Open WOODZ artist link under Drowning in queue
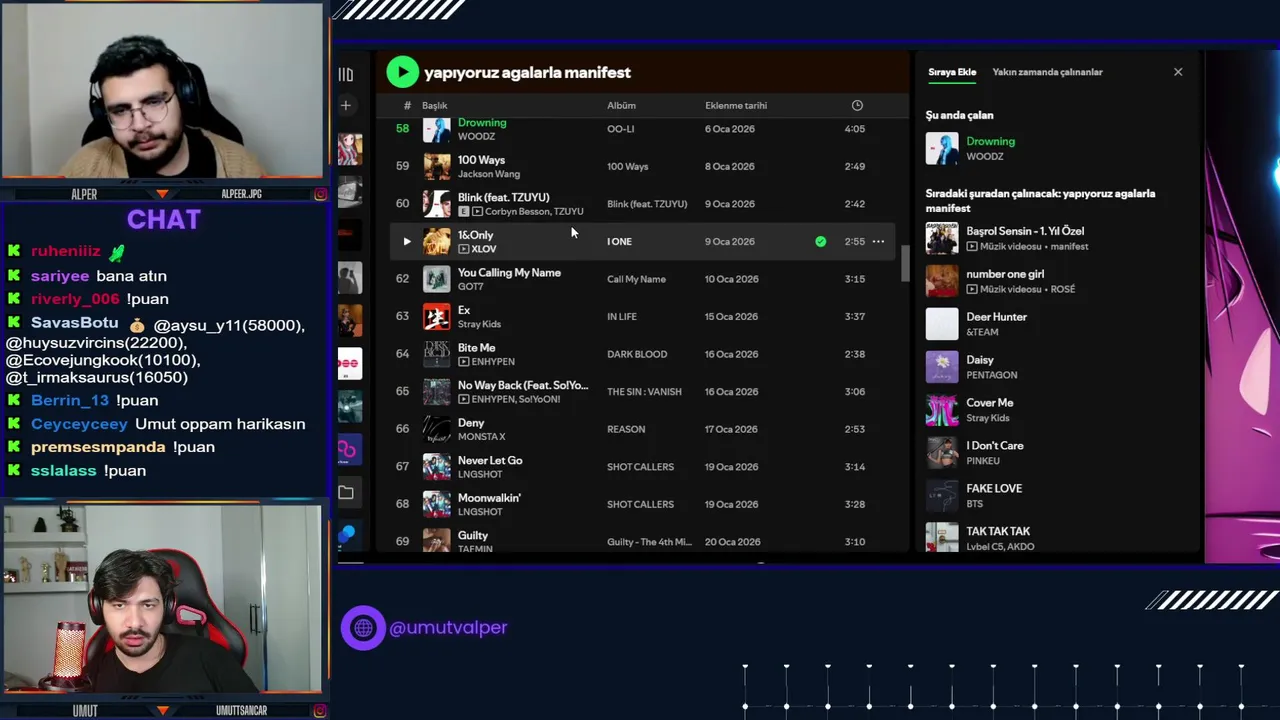This screenshot has width=1280, height=720. [x=985, y=156]
